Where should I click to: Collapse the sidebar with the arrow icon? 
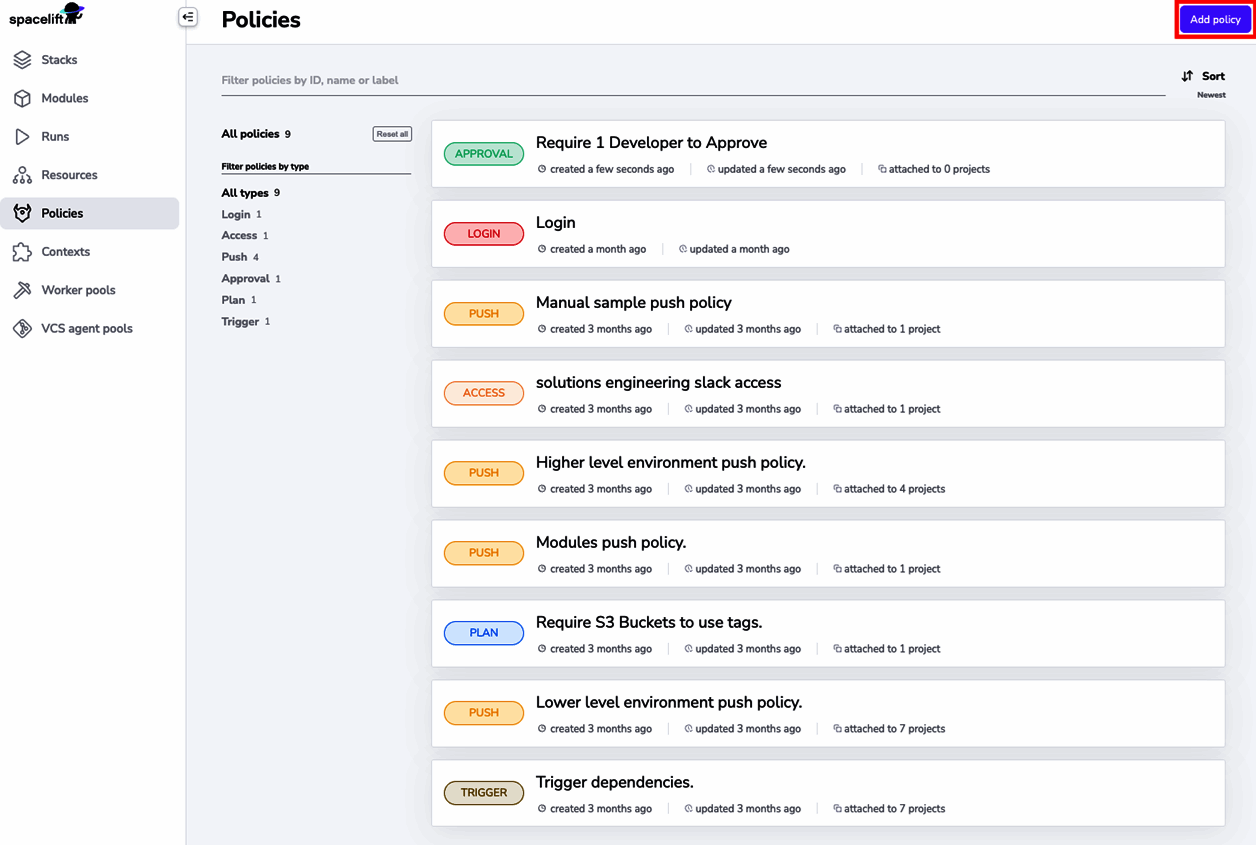[188, 17]
